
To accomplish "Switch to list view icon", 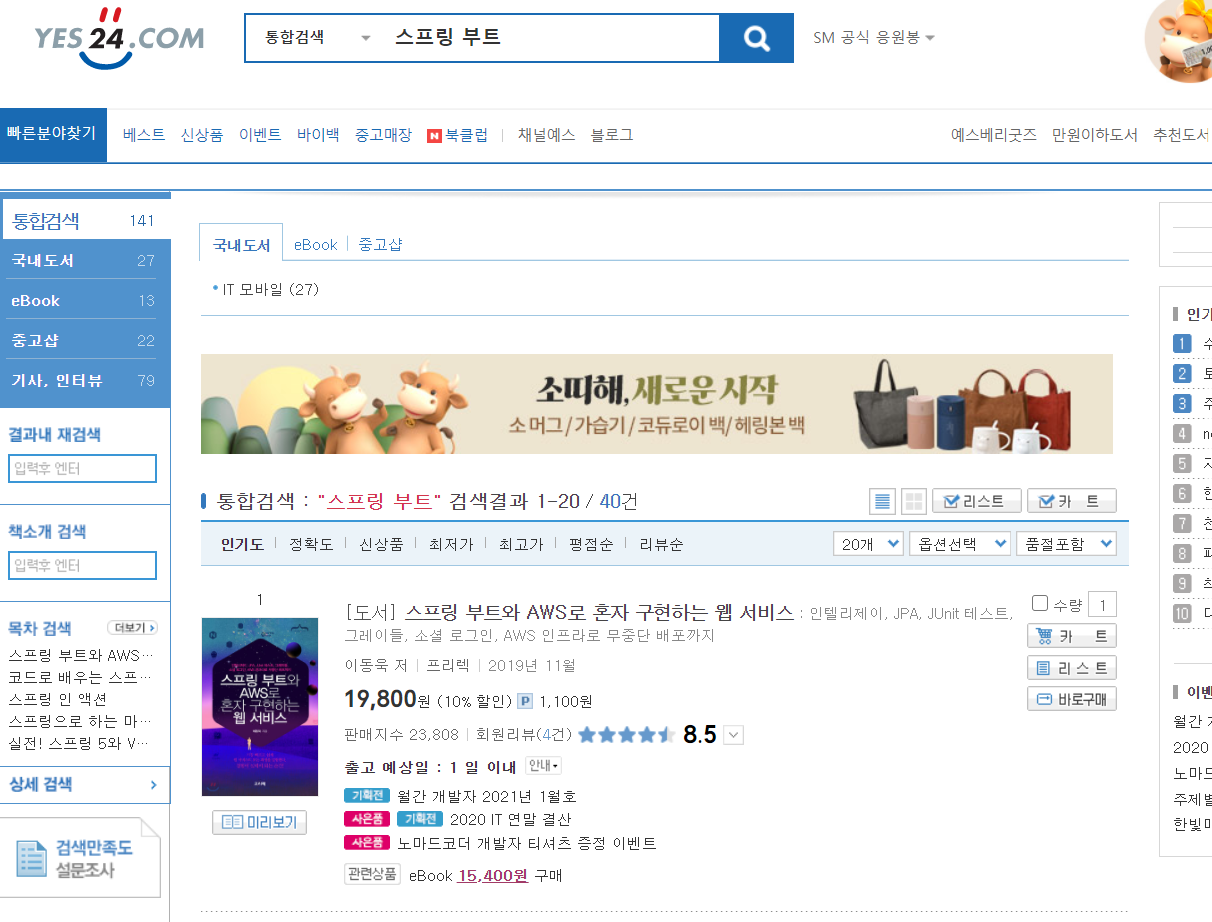I will tap(883, 501).
